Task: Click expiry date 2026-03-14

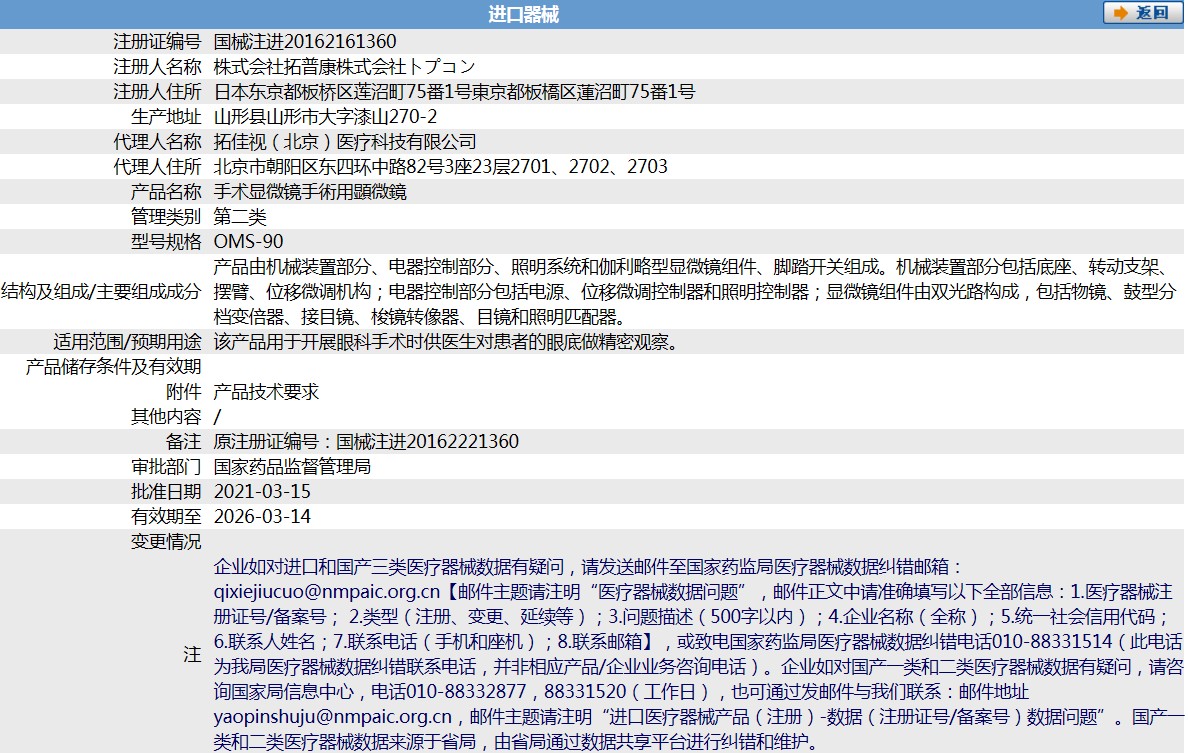Action: point(262,517)
